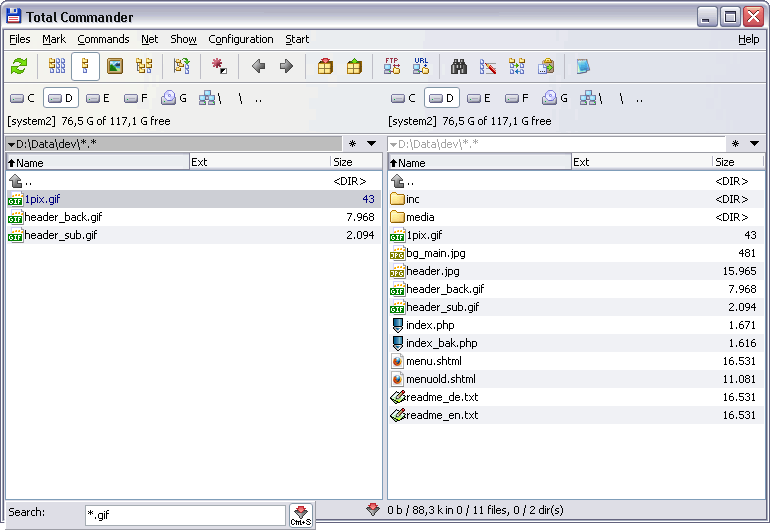Select drive C in left panel

pos(23,98)
